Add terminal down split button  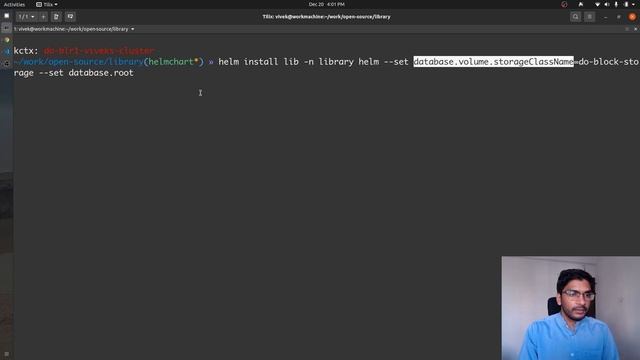point(70,17)
